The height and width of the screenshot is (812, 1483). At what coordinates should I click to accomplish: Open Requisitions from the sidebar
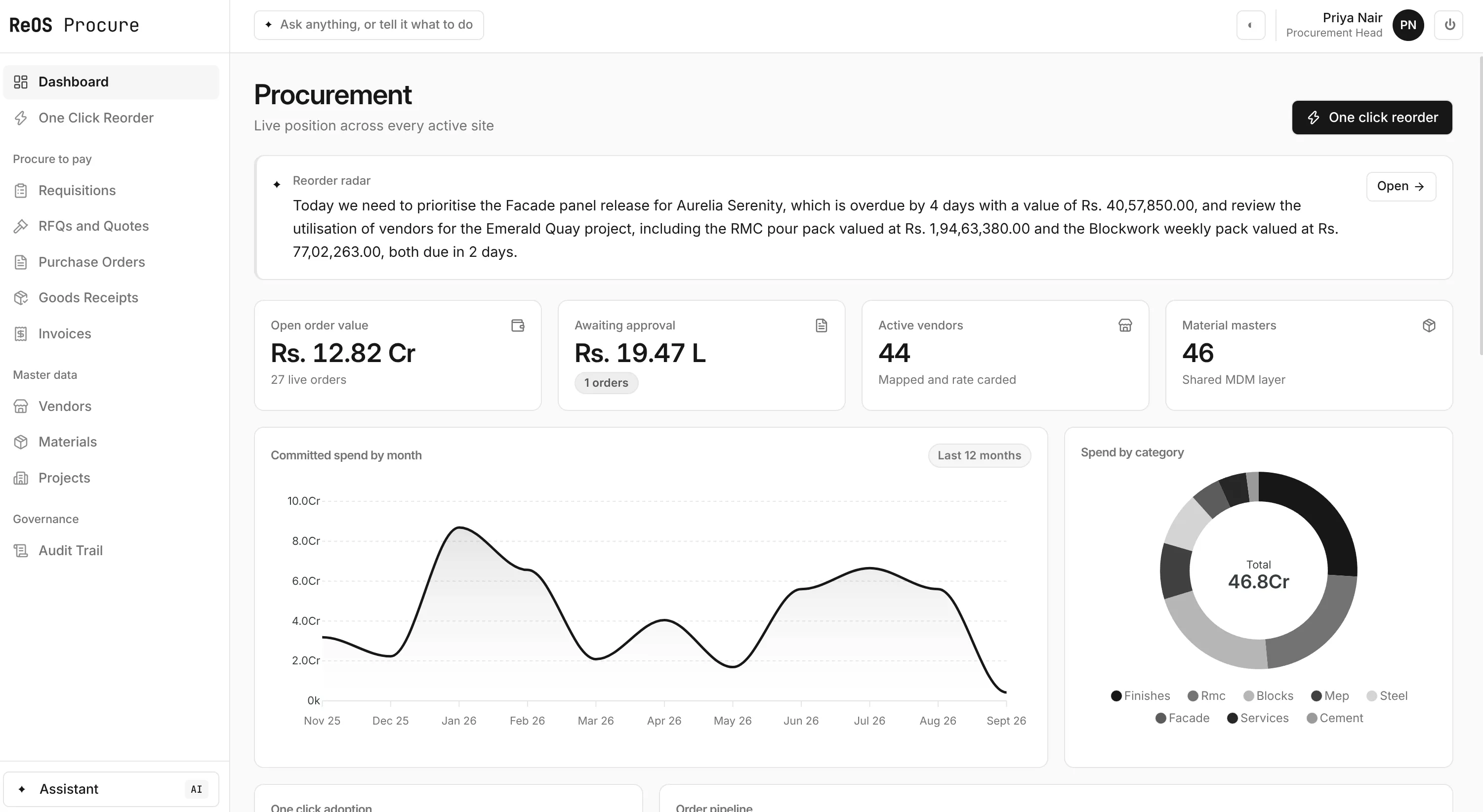point(111,191)
